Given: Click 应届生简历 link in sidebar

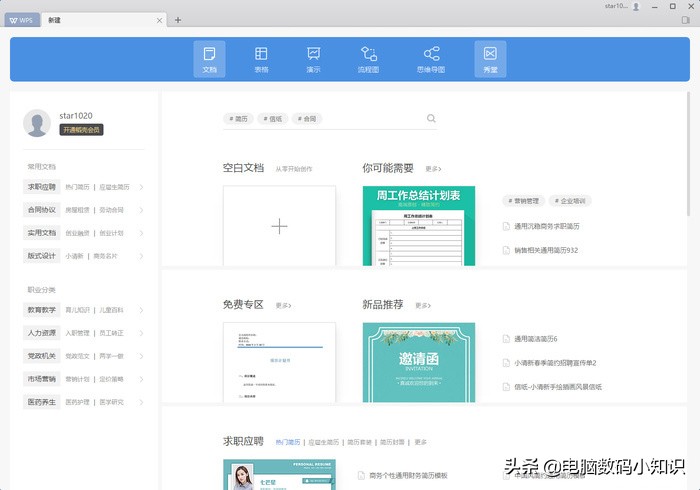Looking at the screenshot, I should [x=114, y=187].
